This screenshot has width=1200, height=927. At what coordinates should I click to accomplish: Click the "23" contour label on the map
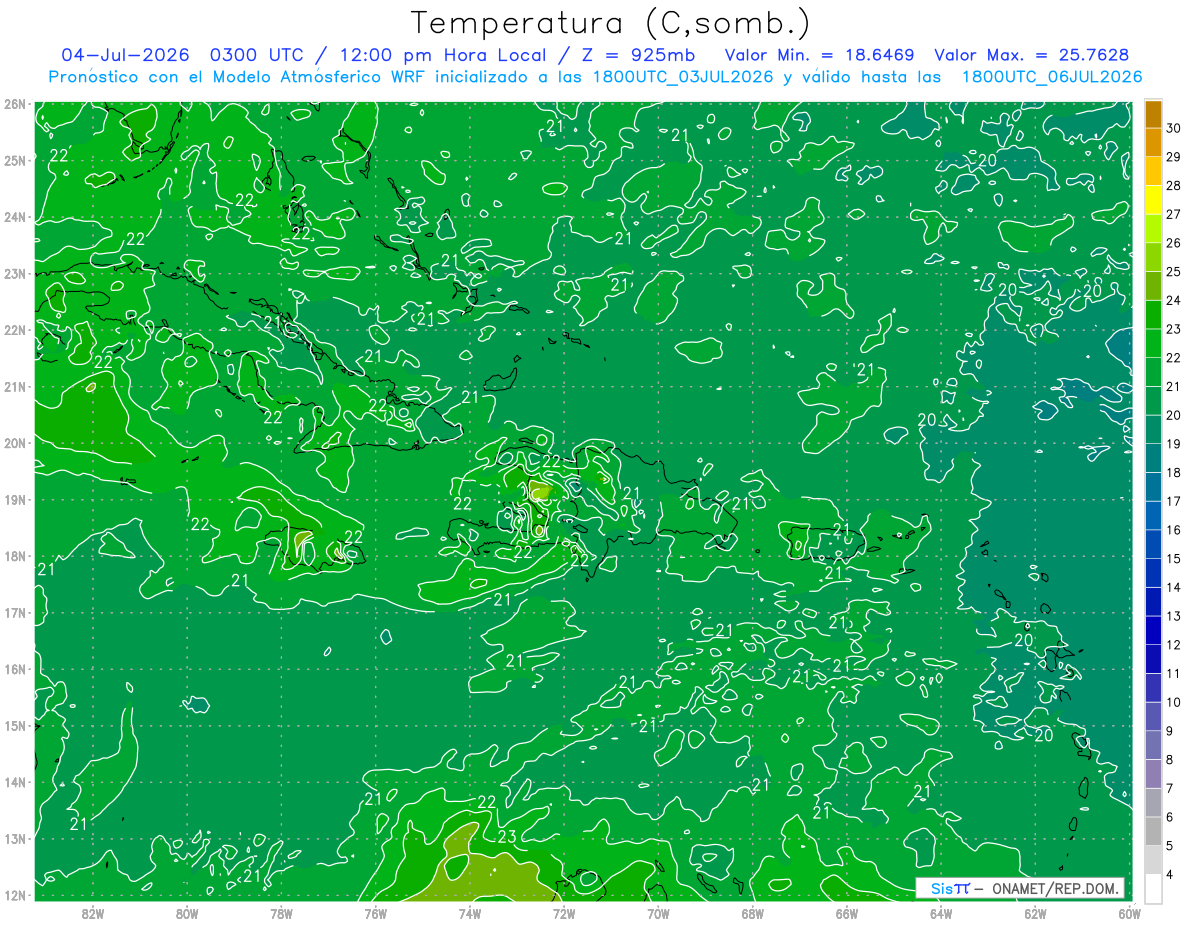(x=506, y=836)
